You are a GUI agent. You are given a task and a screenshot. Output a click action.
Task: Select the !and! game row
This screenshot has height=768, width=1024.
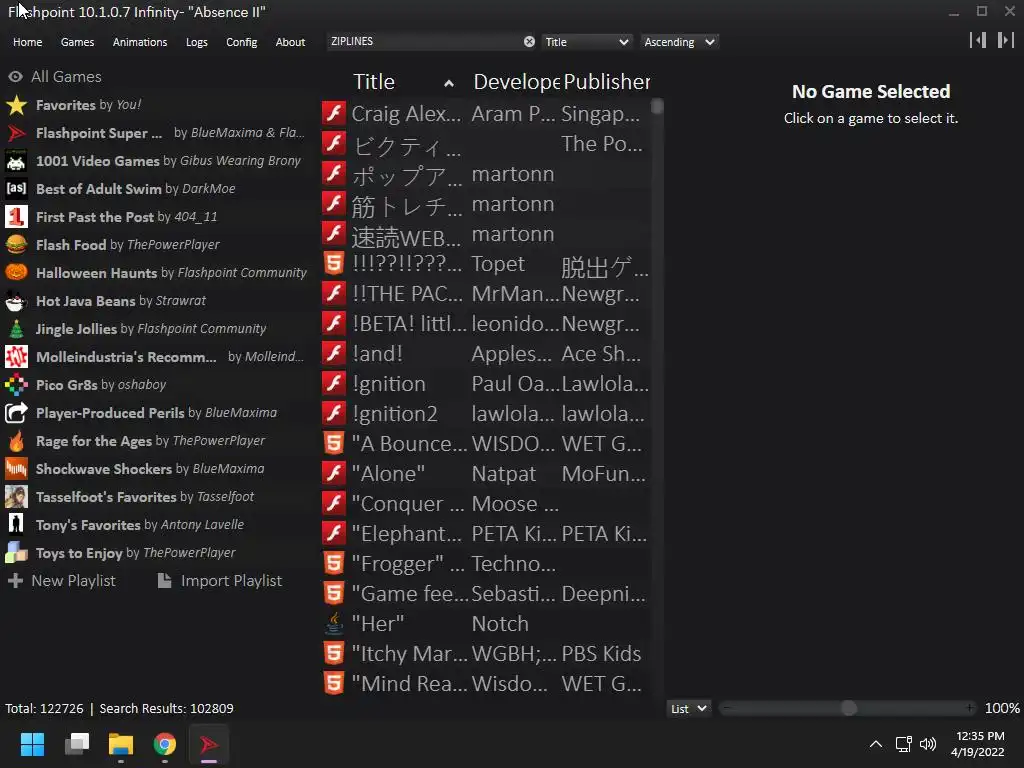(x=487, y=353)
